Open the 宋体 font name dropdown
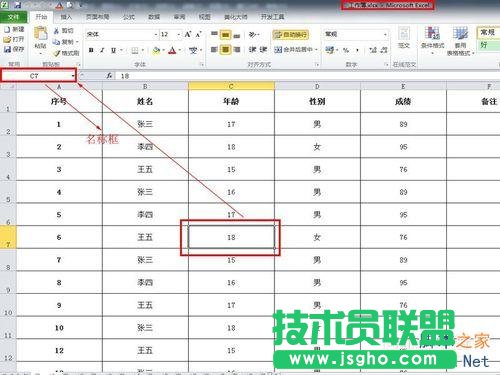 point(156,34)
